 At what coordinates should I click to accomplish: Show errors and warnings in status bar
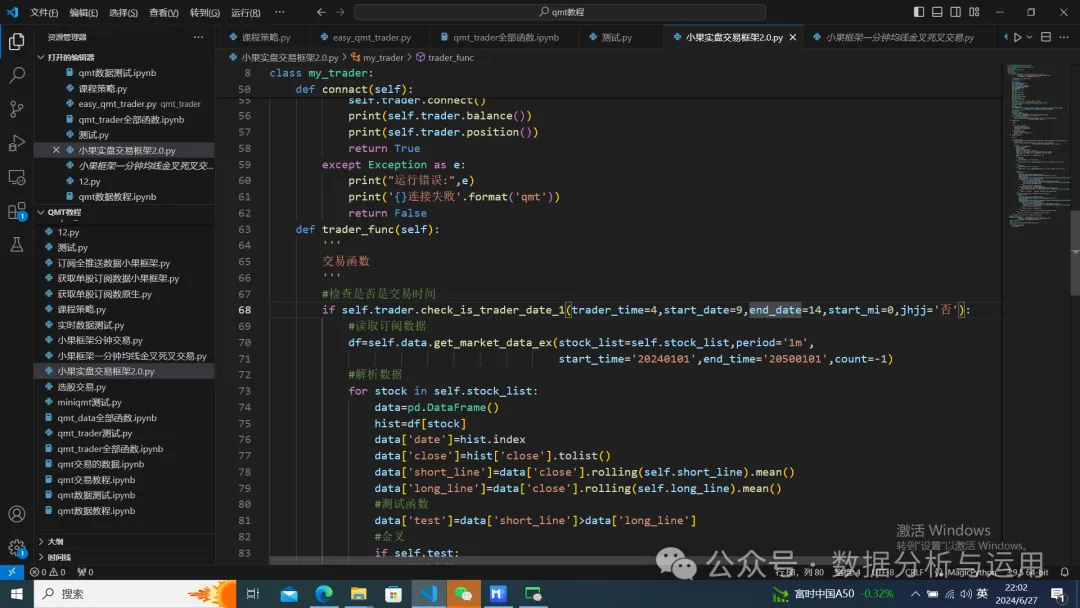pyautogui.click(x=48, y=572)
